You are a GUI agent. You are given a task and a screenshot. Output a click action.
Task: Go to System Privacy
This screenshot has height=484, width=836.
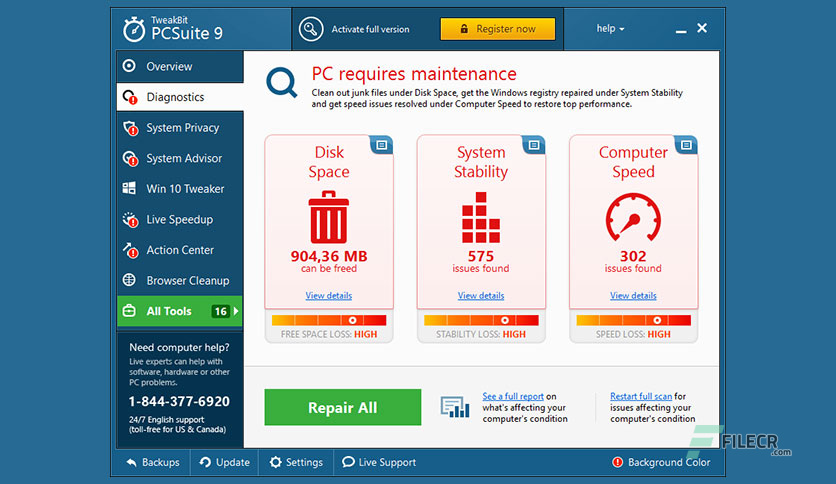[x=180, y=128]
